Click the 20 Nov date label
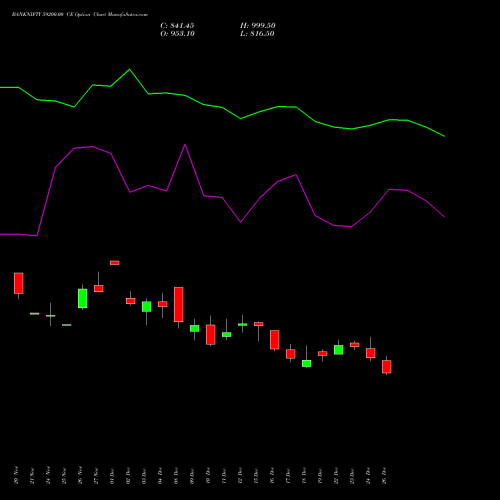The height and width of the screenshot is (500, 500). point(16,475)
